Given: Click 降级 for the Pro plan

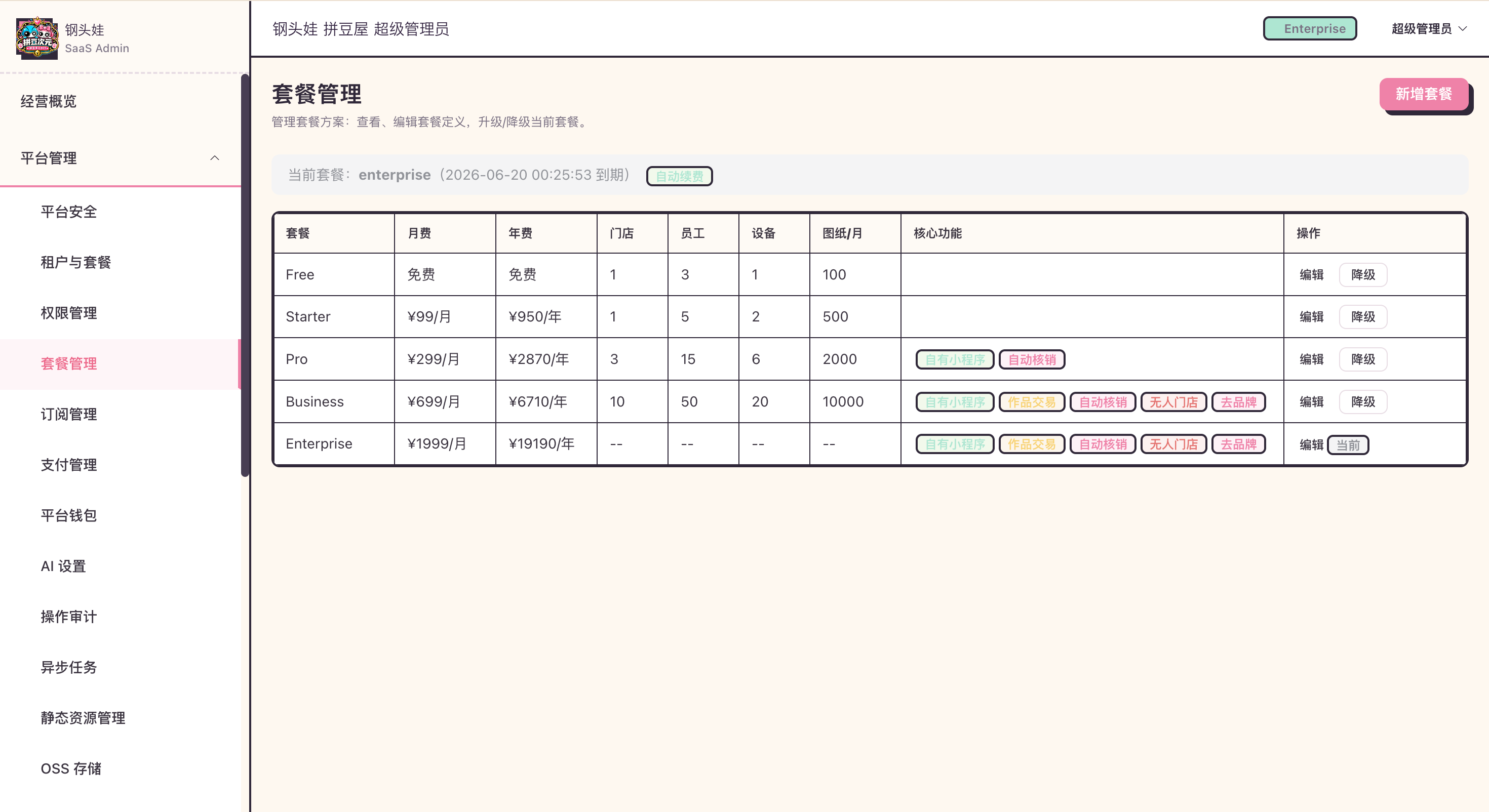Looking at the screenshot, I should tap(1363, 359).
